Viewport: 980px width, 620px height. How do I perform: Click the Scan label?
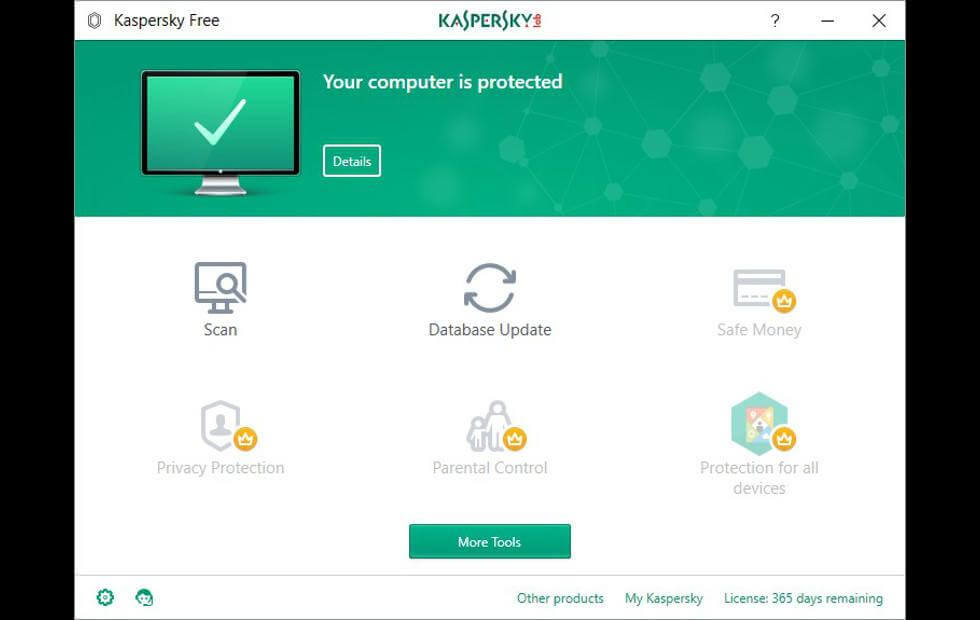tap(220, 329)
